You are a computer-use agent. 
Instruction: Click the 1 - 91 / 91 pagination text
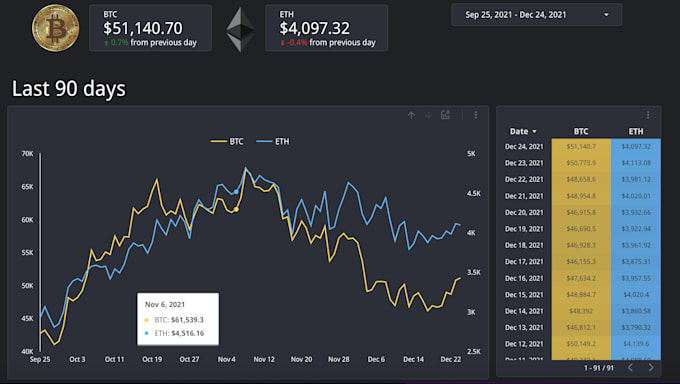(598, 368)
